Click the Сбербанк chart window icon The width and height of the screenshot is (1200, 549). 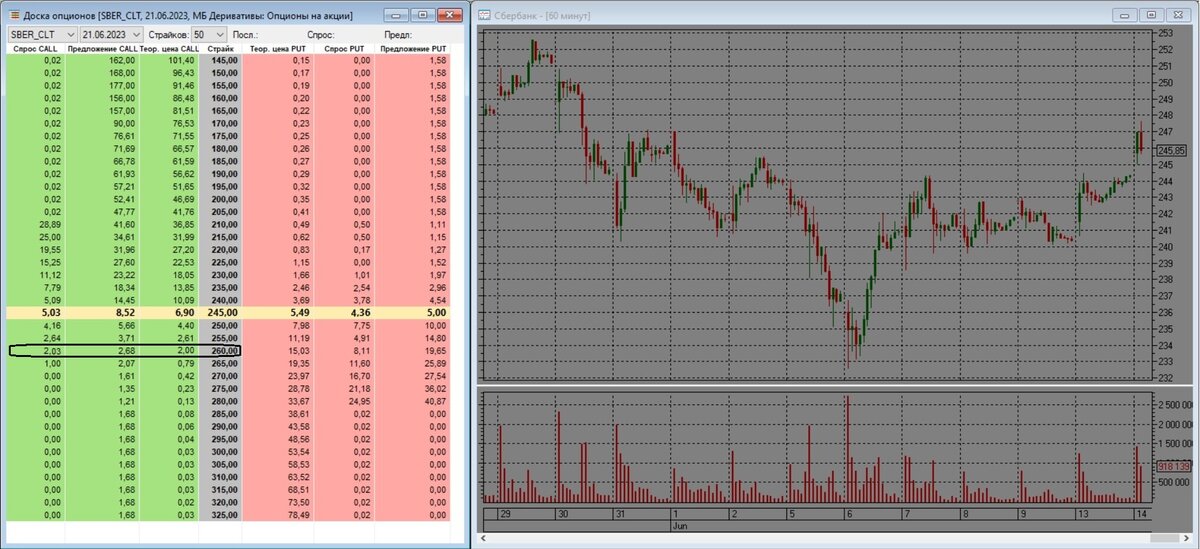(485, 15)
